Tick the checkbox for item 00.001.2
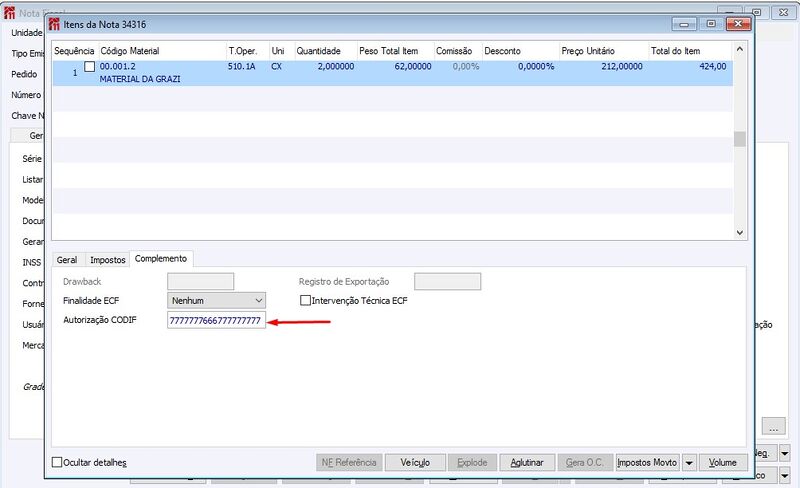Image resolution: width=800 pixels, height=488 pixels. [x=90, y=66]
